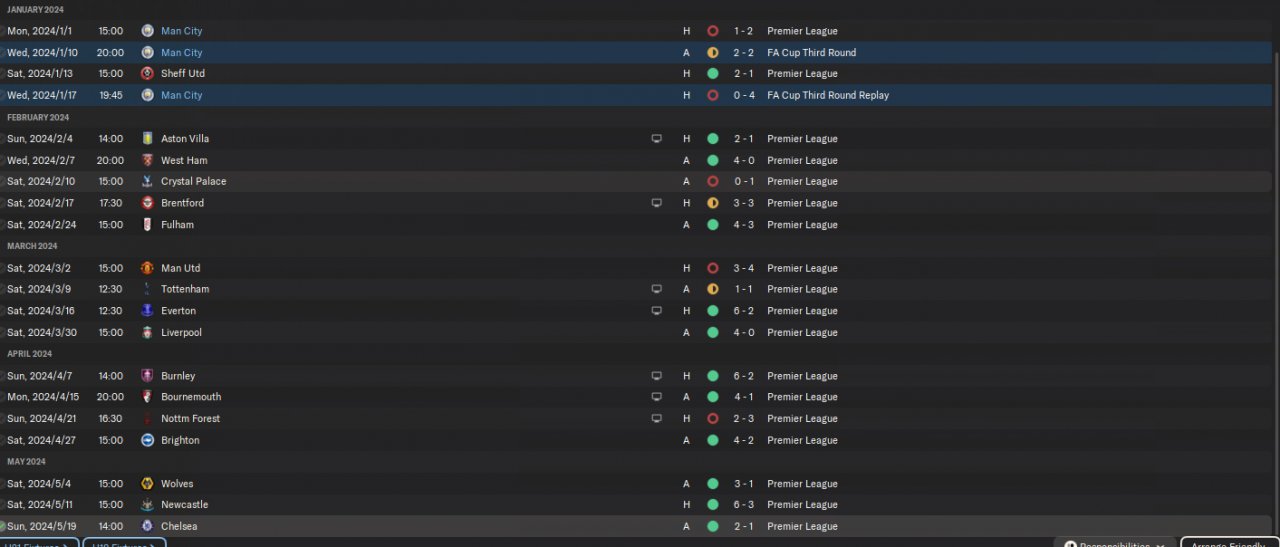This screenshot has width=1280, height=547.
Task: Switch to the U21 Fixtures tab
Action: [x=40, y=544]
